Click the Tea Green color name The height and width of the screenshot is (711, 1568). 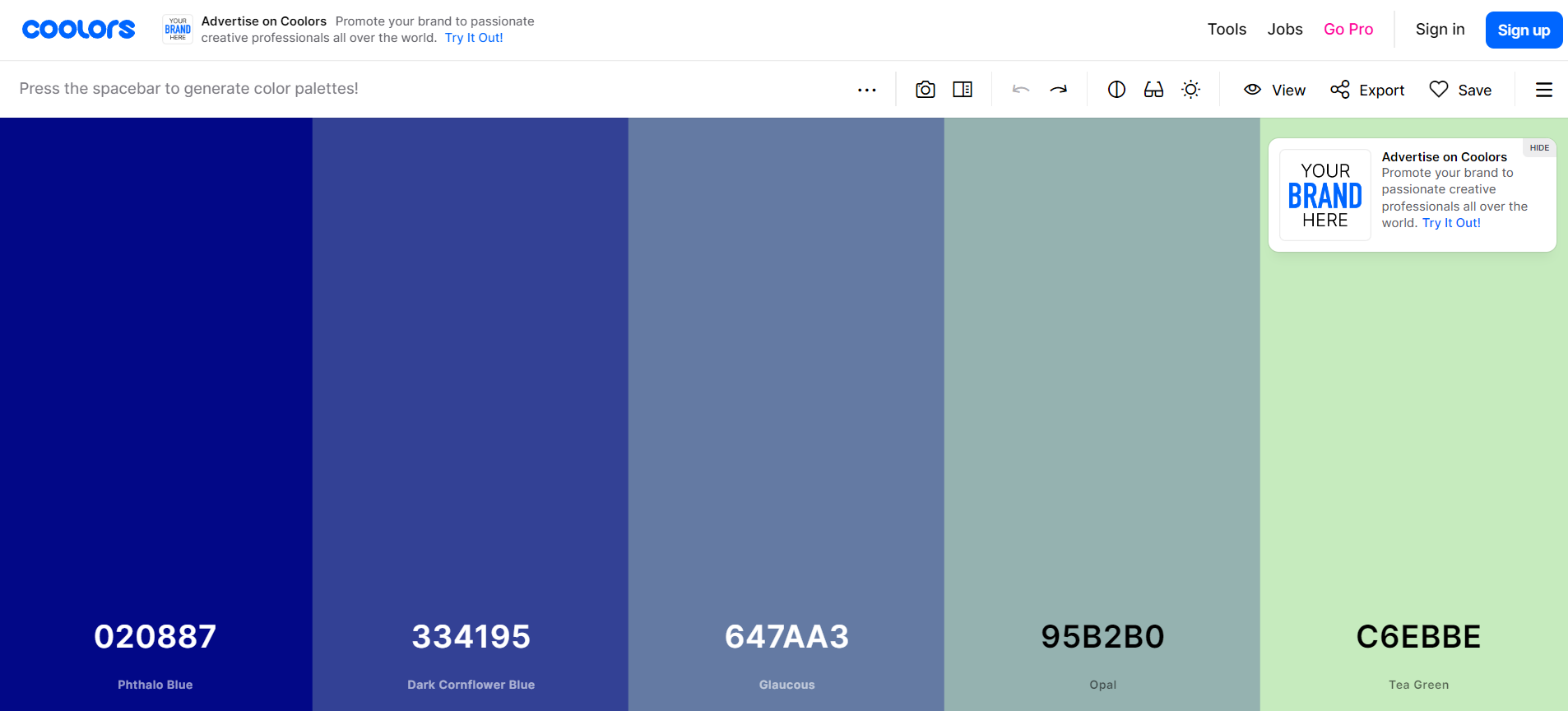tap(1419, 685)
